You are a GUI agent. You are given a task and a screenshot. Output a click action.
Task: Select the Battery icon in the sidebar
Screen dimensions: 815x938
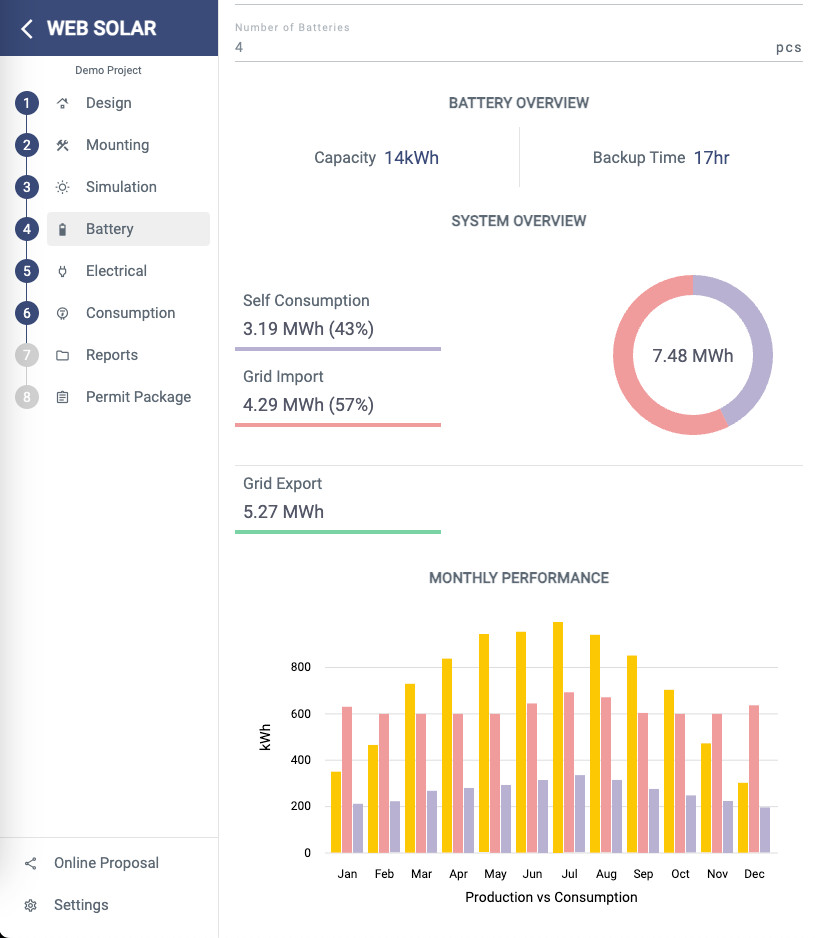62,229
